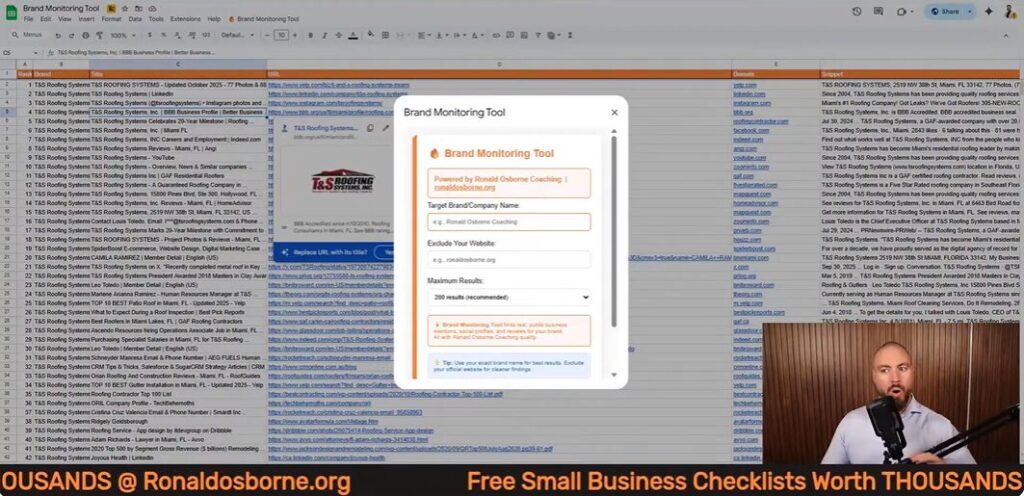Open the zoom 100% dropdown
Image resolution: width=1024 pixels, height=496 pixels.
point(123,35)
